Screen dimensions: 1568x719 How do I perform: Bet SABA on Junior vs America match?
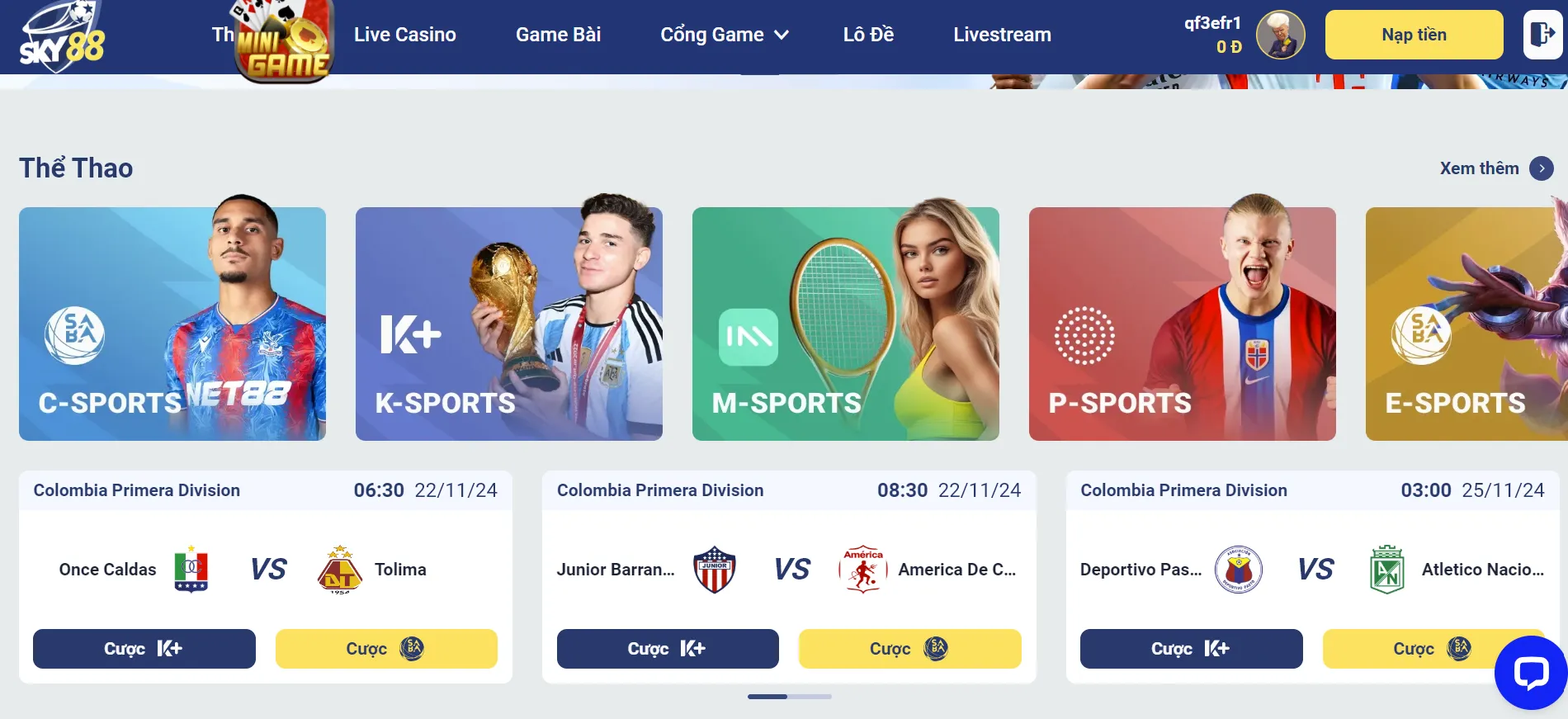point(909,649)
